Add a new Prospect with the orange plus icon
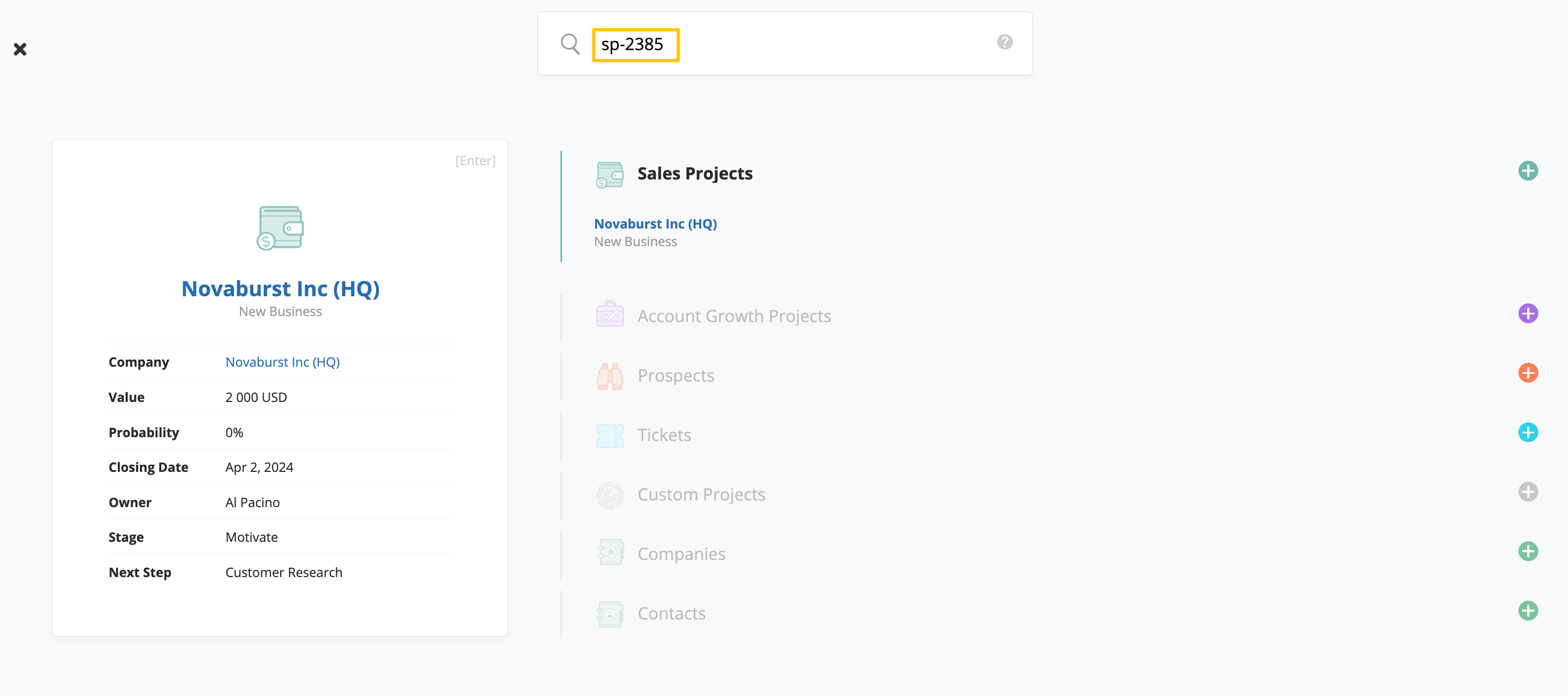1568x696 pixels. point(1527,373)
